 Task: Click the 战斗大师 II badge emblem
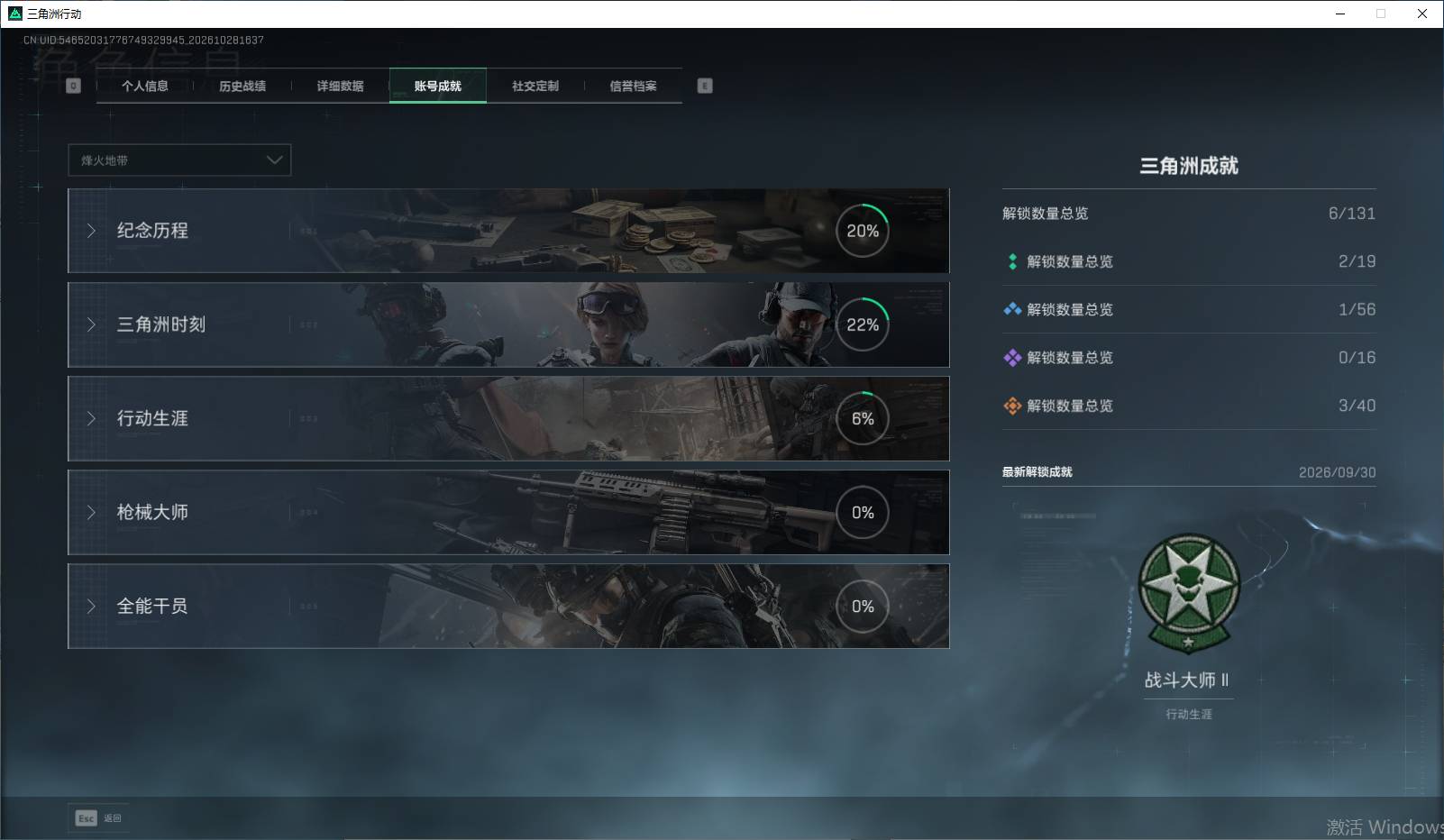(x=1189, y=593)
